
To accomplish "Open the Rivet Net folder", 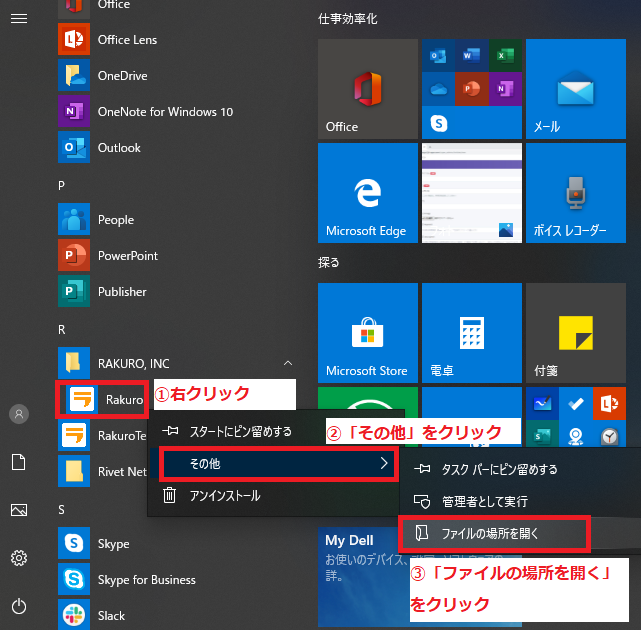I will (102, 471).
